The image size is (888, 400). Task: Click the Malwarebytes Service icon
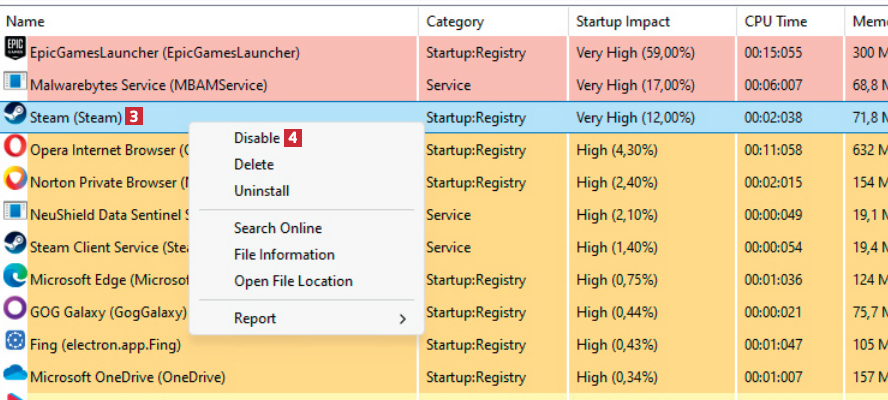click(15, 83)
